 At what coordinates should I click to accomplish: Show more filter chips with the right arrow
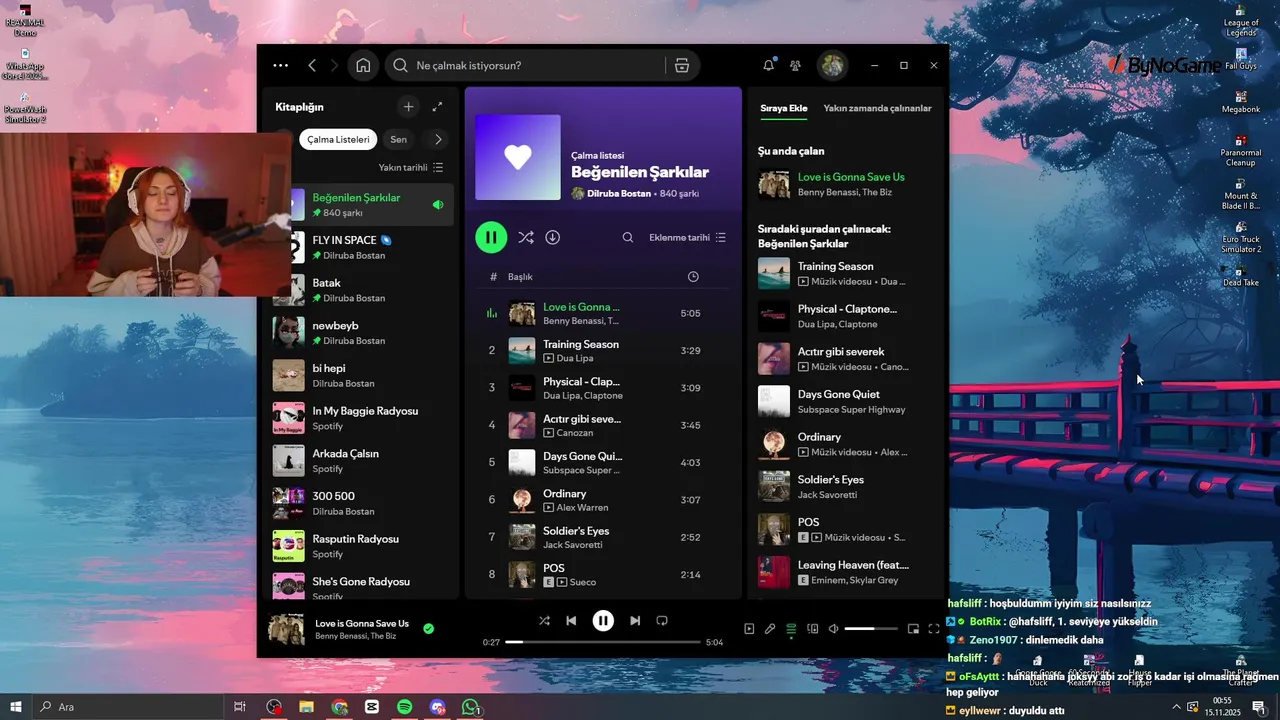[438, 139]
